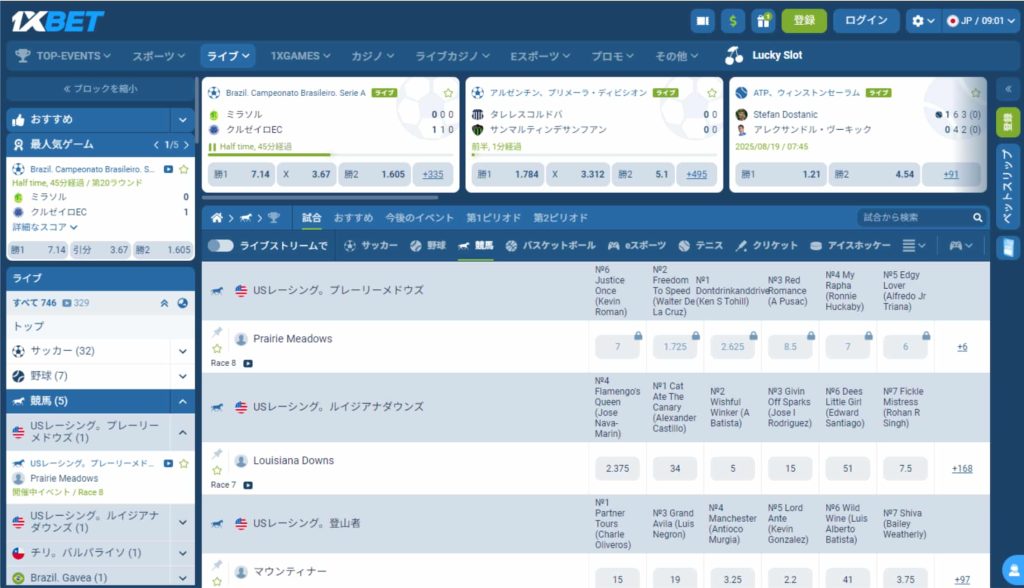Viewport: 1024px width, 588px height.
Task: Go to next popular game in 最人気ゲーム
Action: click(186, 145)
